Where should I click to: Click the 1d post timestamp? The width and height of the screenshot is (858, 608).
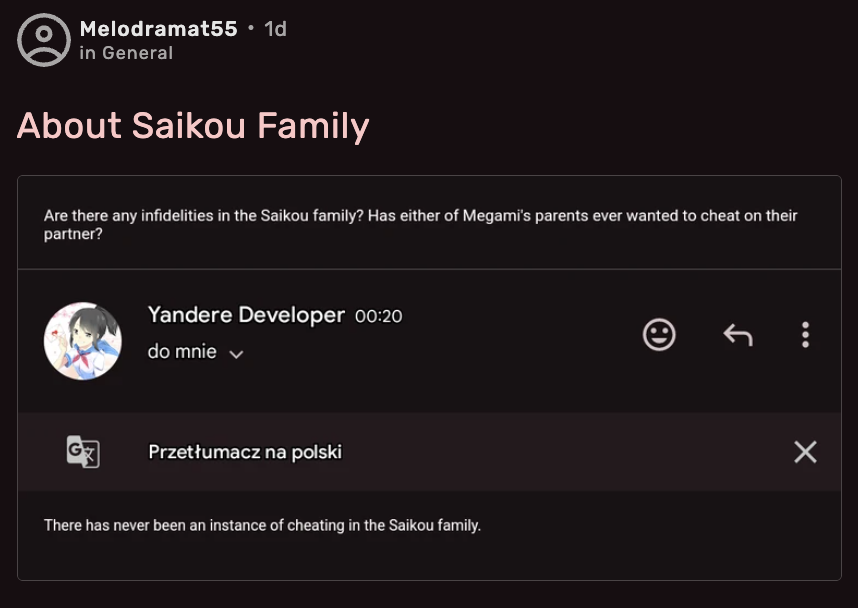[275, 29]
